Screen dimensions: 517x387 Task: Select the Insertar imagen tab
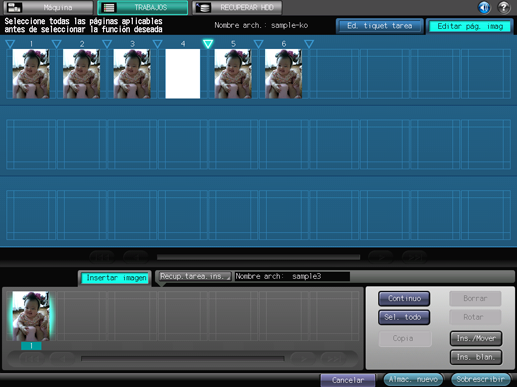pos(116,278)
